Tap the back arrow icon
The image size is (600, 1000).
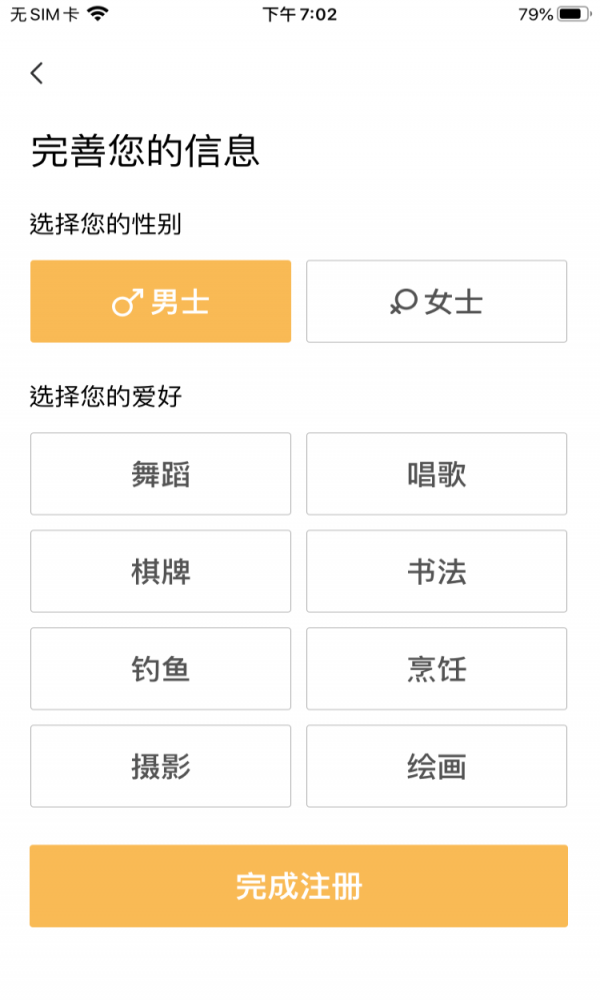37,73
